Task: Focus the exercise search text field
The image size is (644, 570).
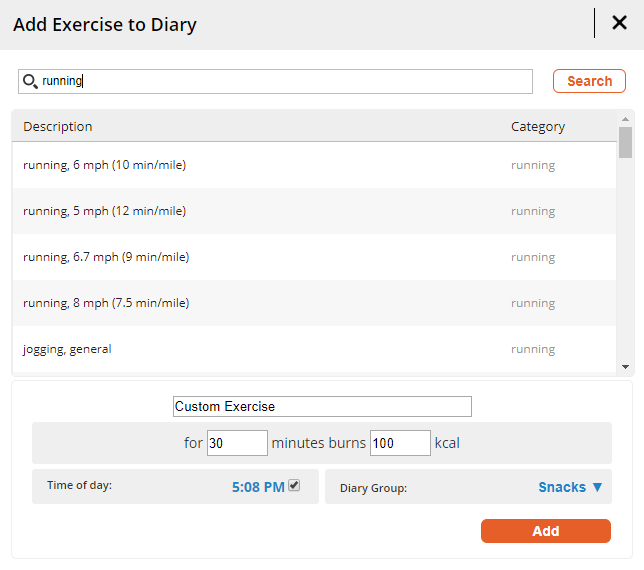Action: coord(285,81)
